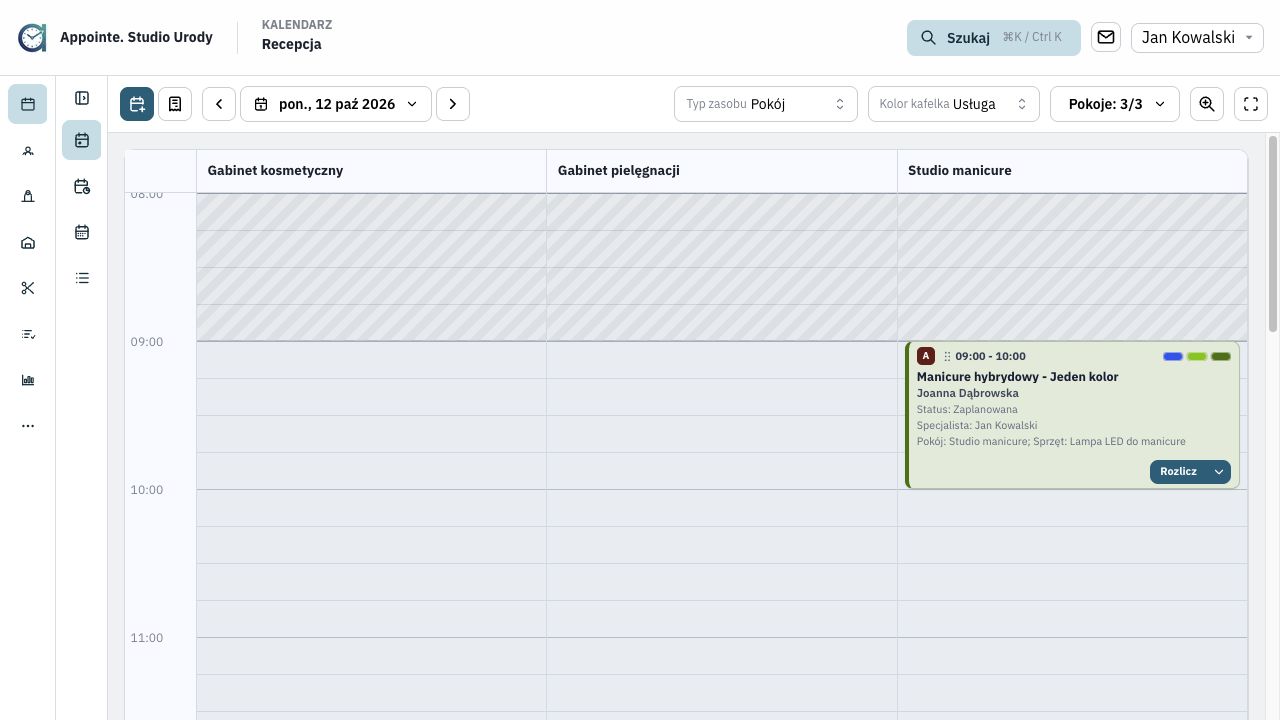Open the Jan Kowalski user menu
The height and width of the screenshot is (720, 1280).
[1197, 38]
